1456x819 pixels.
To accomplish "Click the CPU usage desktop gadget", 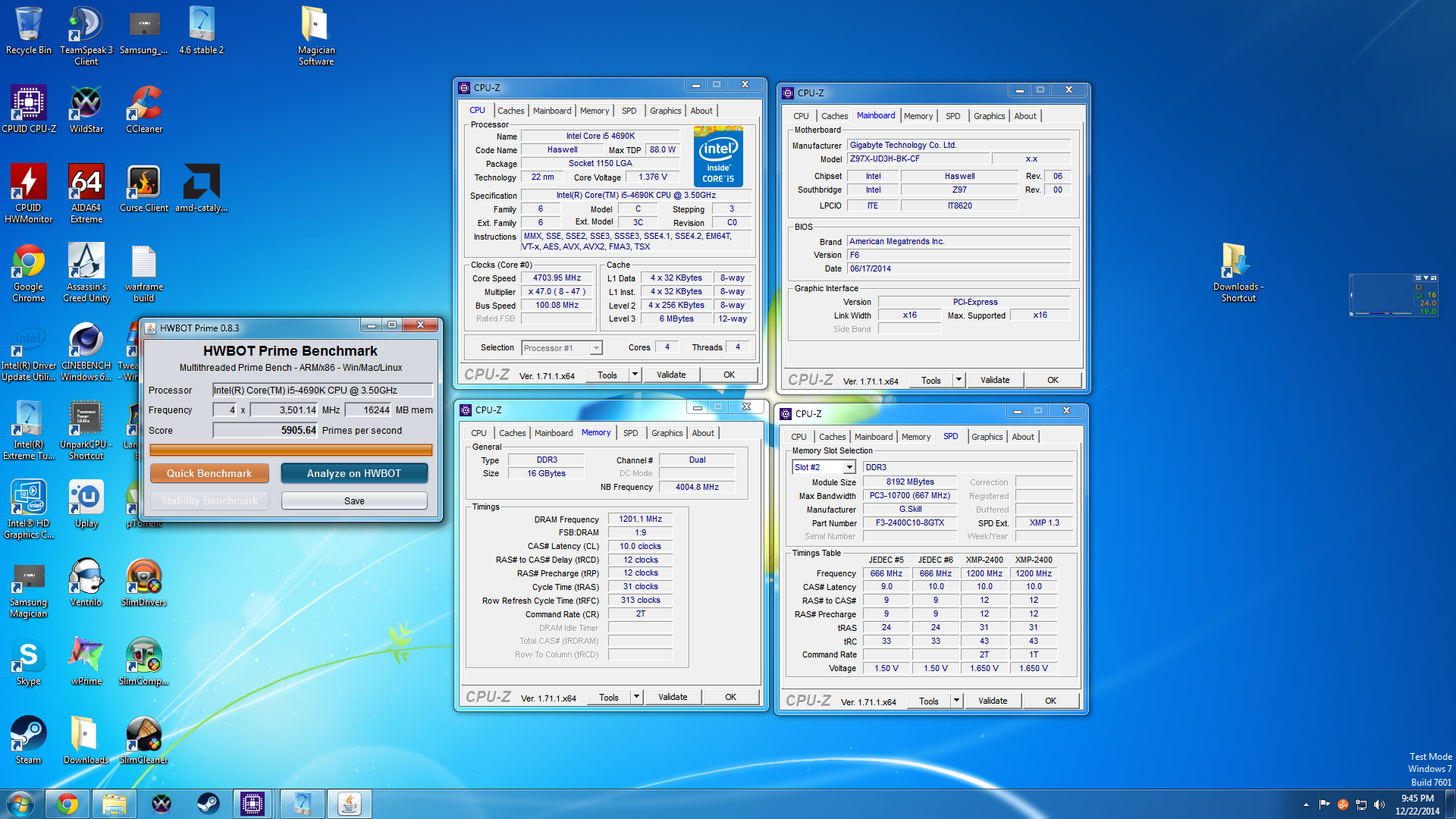I will click(x=1393, y=295).
